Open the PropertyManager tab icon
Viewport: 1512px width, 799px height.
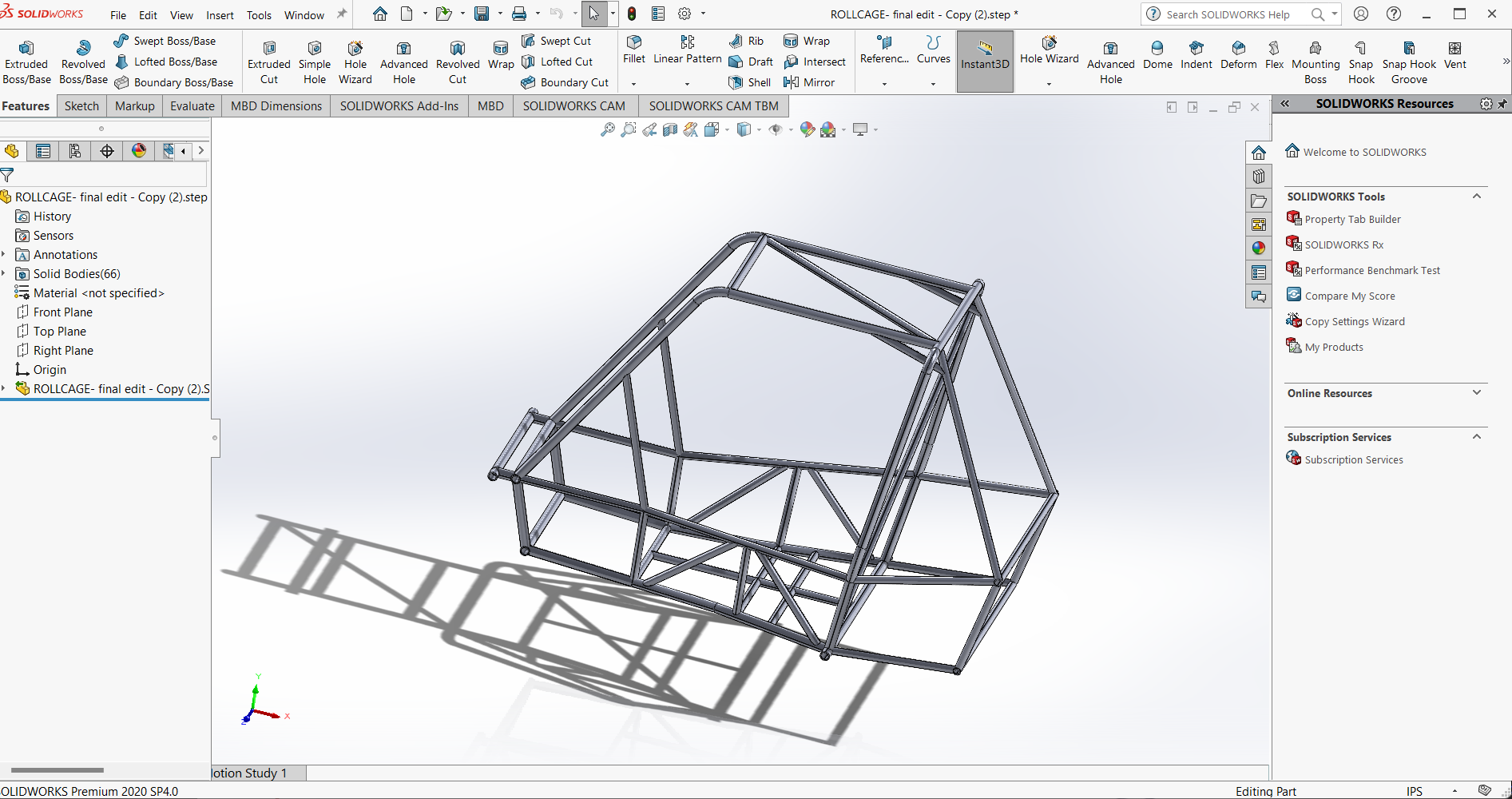(43, 151)
